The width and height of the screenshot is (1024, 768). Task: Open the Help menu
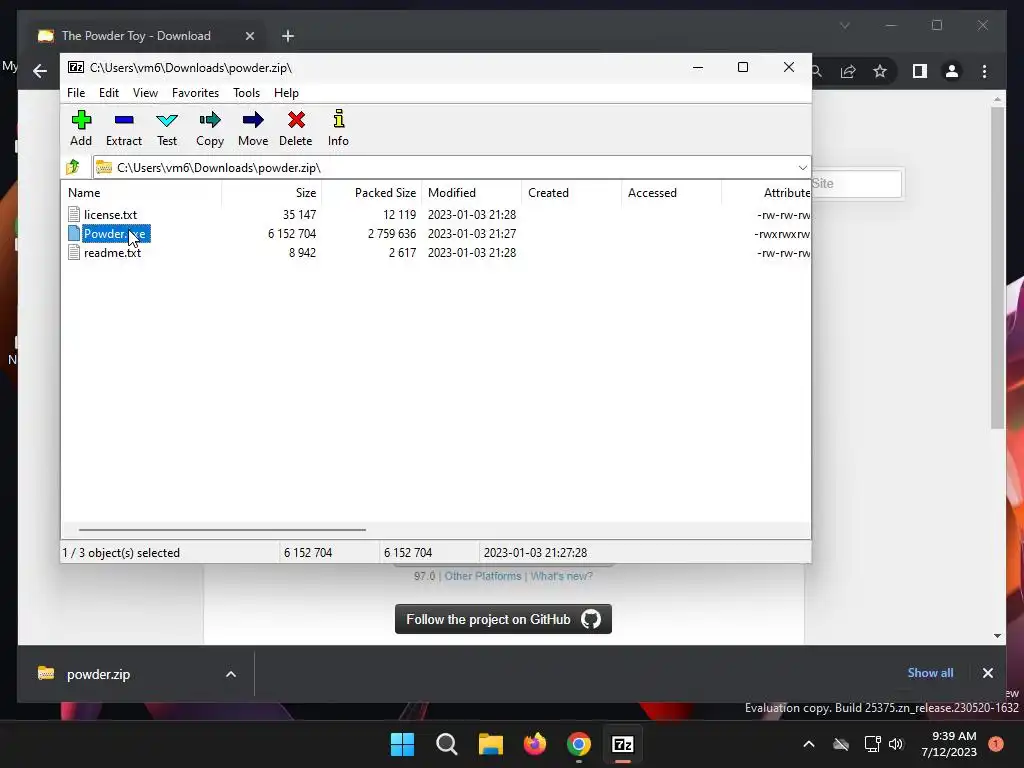[286, 93]
